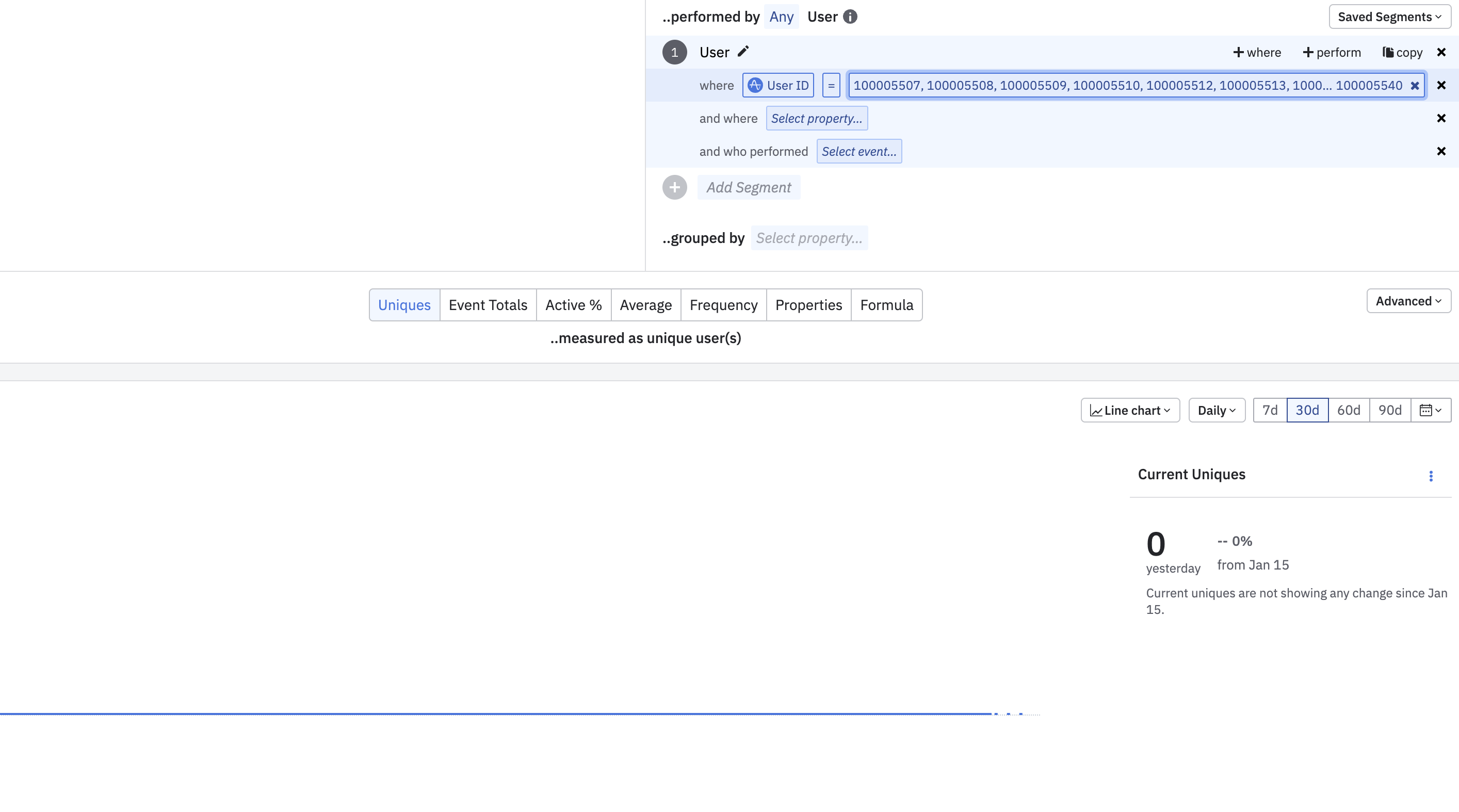Open the calendar date range picker
The image size is (1459, 812).
click(x=1430, y=410)
